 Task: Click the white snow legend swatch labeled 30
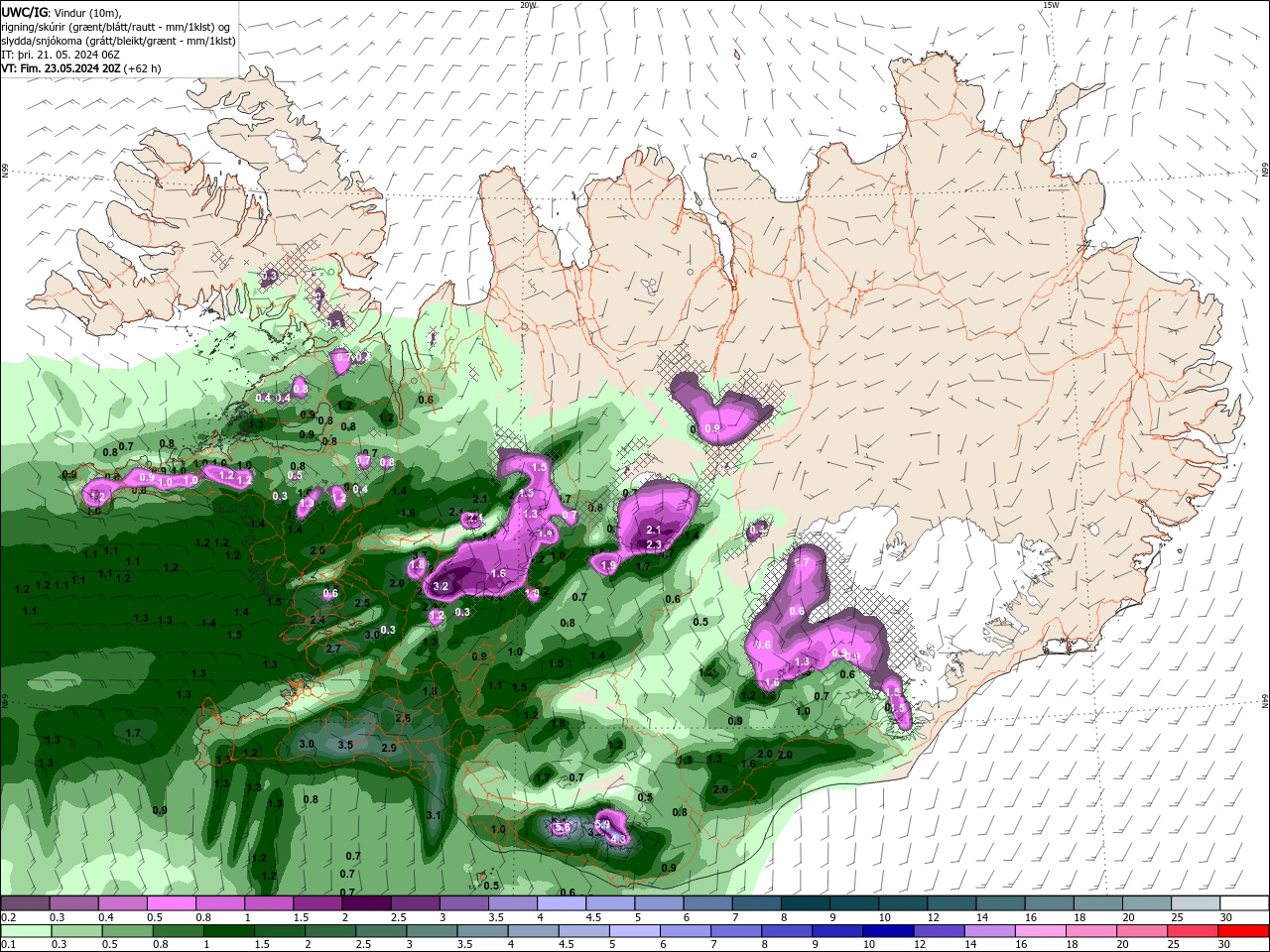tap(1243, 903)
